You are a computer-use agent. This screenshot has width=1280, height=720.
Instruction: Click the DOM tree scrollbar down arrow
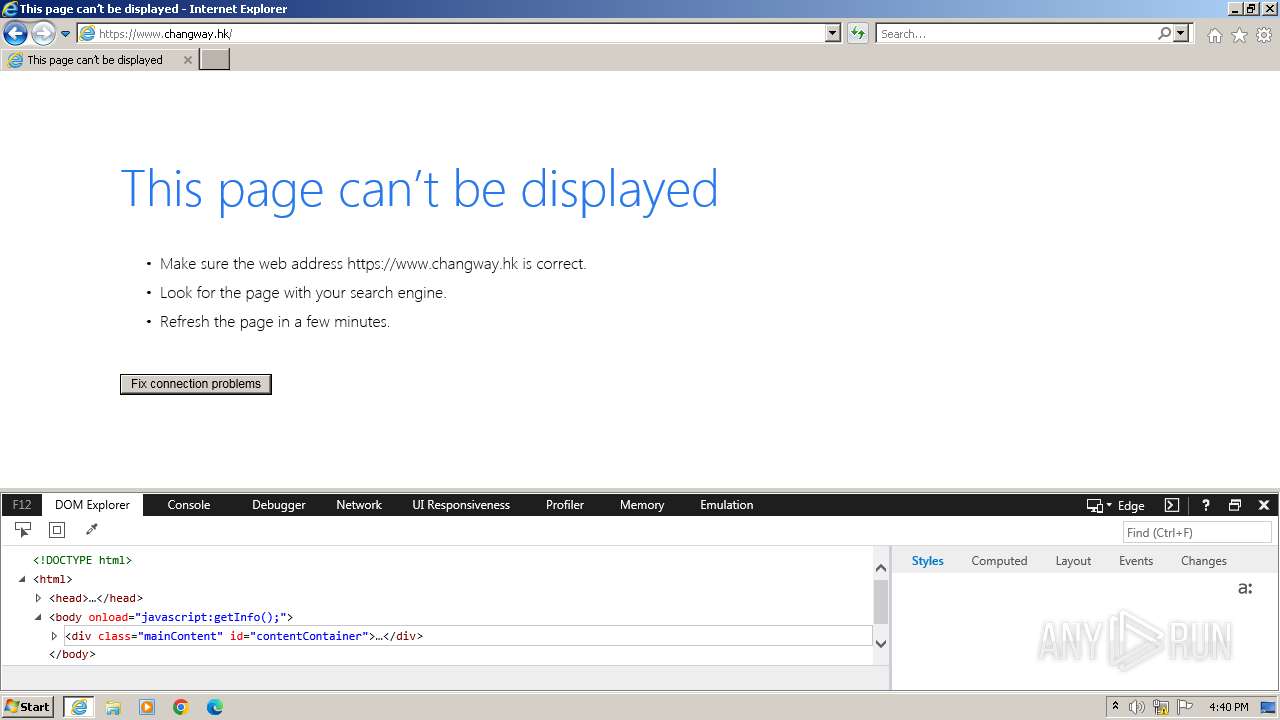point(881,643)
